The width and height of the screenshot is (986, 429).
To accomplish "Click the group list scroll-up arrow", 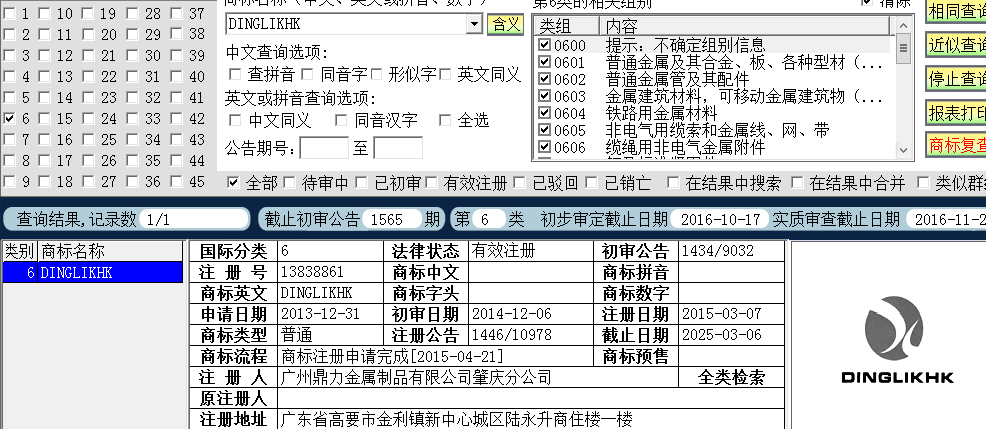I will click(904, 25).
